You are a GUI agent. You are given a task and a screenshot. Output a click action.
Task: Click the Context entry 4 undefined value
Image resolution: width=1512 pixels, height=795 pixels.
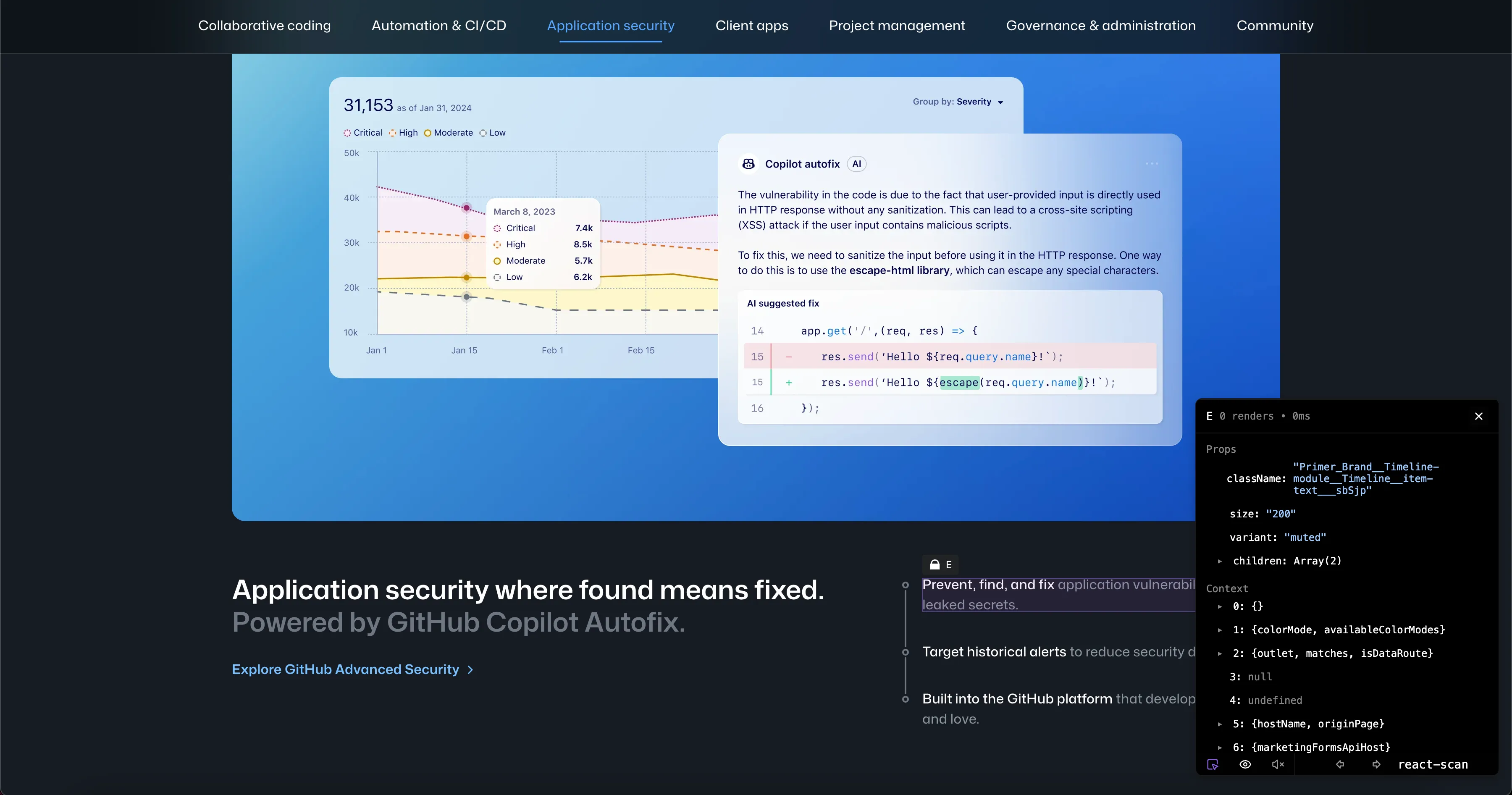(x=1275, y=701)
